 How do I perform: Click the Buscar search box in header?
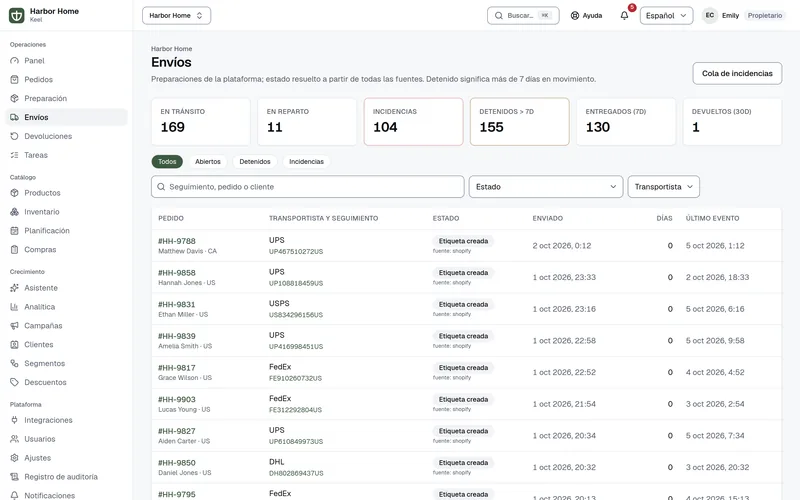point(523,15)
